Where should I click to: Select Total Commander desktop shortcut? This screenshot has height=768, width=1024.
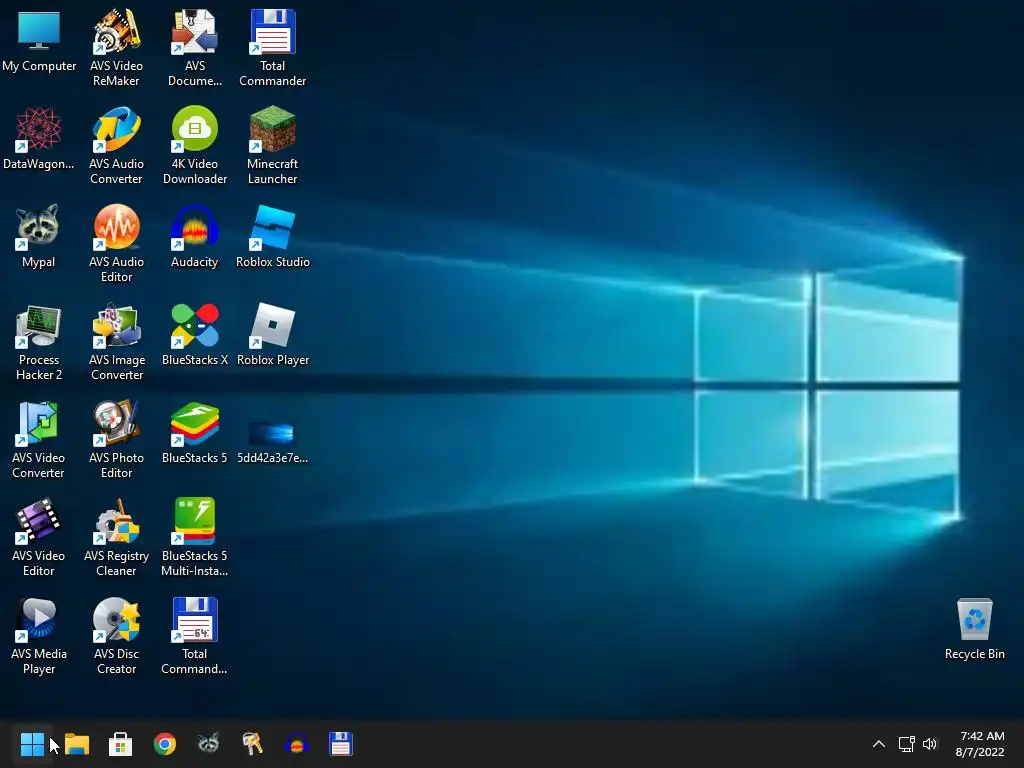point(272,47)
